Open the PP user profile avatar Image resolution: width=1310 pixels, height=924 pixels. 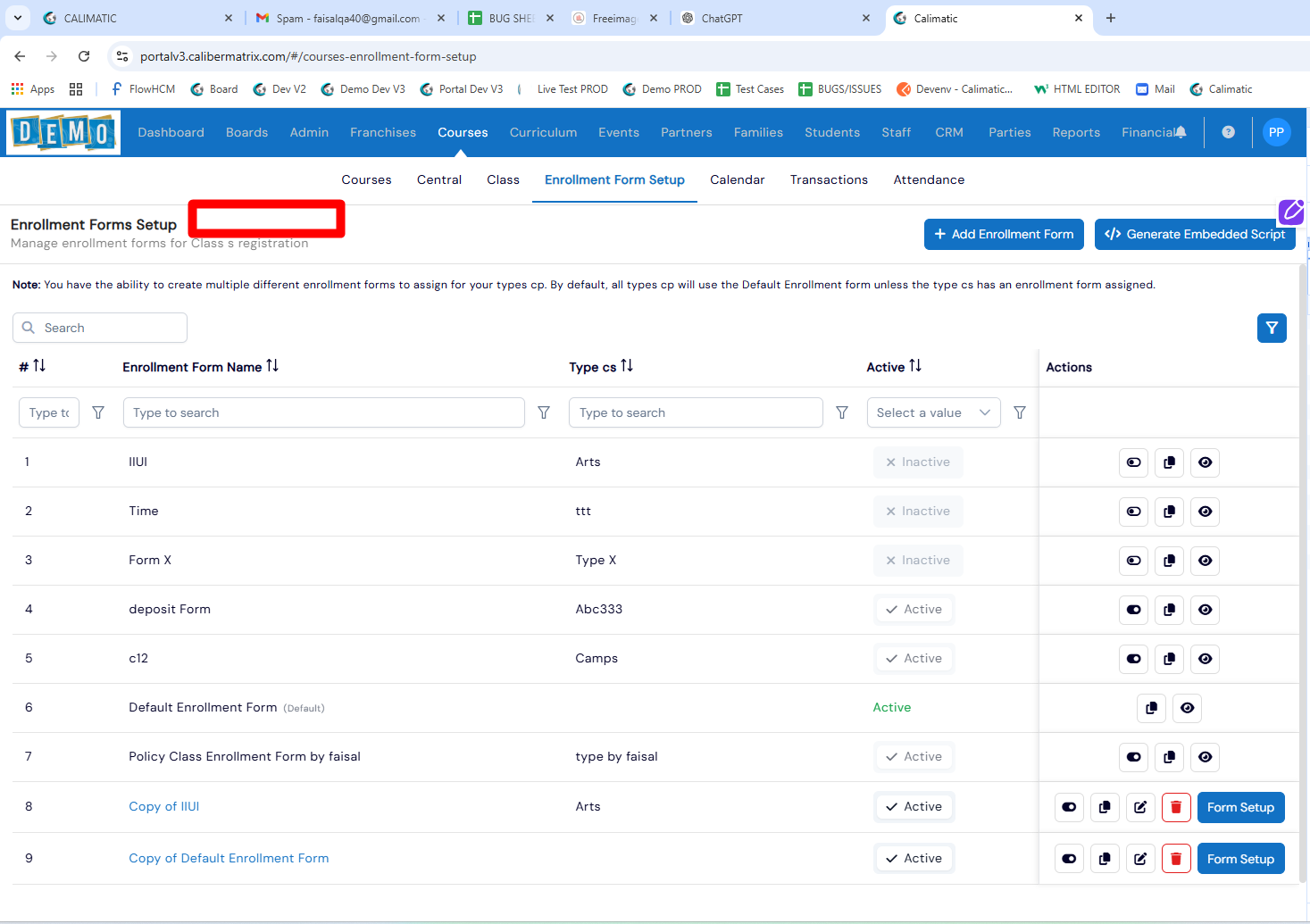pyautogui.click(x=1276, y=132)
